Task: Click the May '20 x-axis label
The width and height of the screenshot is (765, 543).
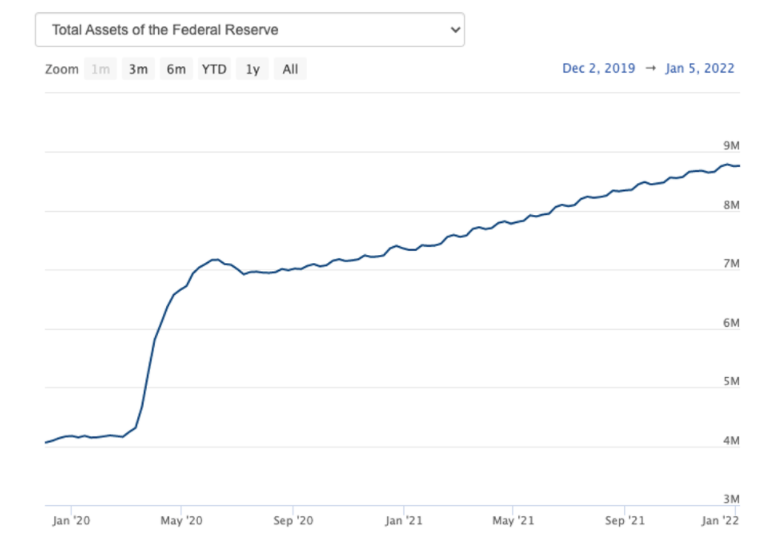Action: point(182,521)
